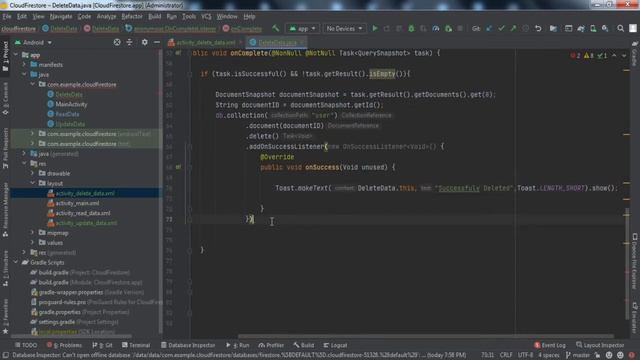Collapse the Gradle Scripts node
This screenshot has height=360, width=640.
(16, 262)
